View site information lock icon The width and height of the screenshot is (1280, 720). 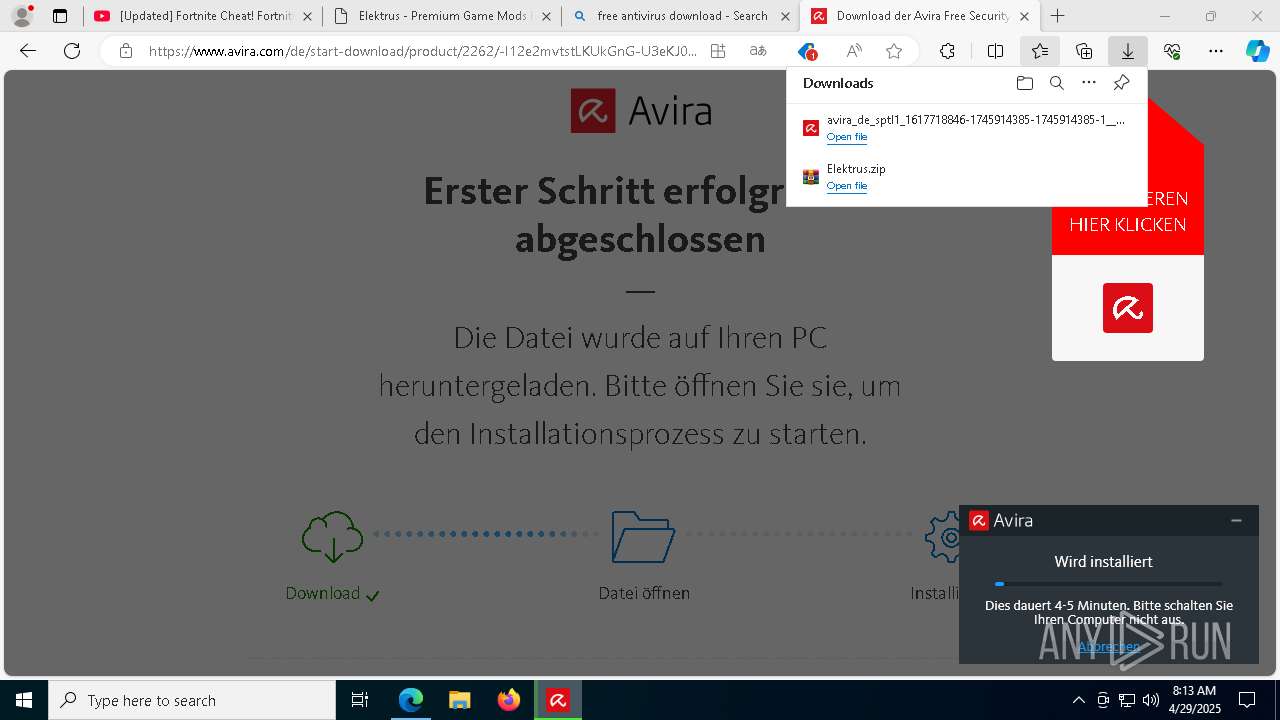point(125,51)
